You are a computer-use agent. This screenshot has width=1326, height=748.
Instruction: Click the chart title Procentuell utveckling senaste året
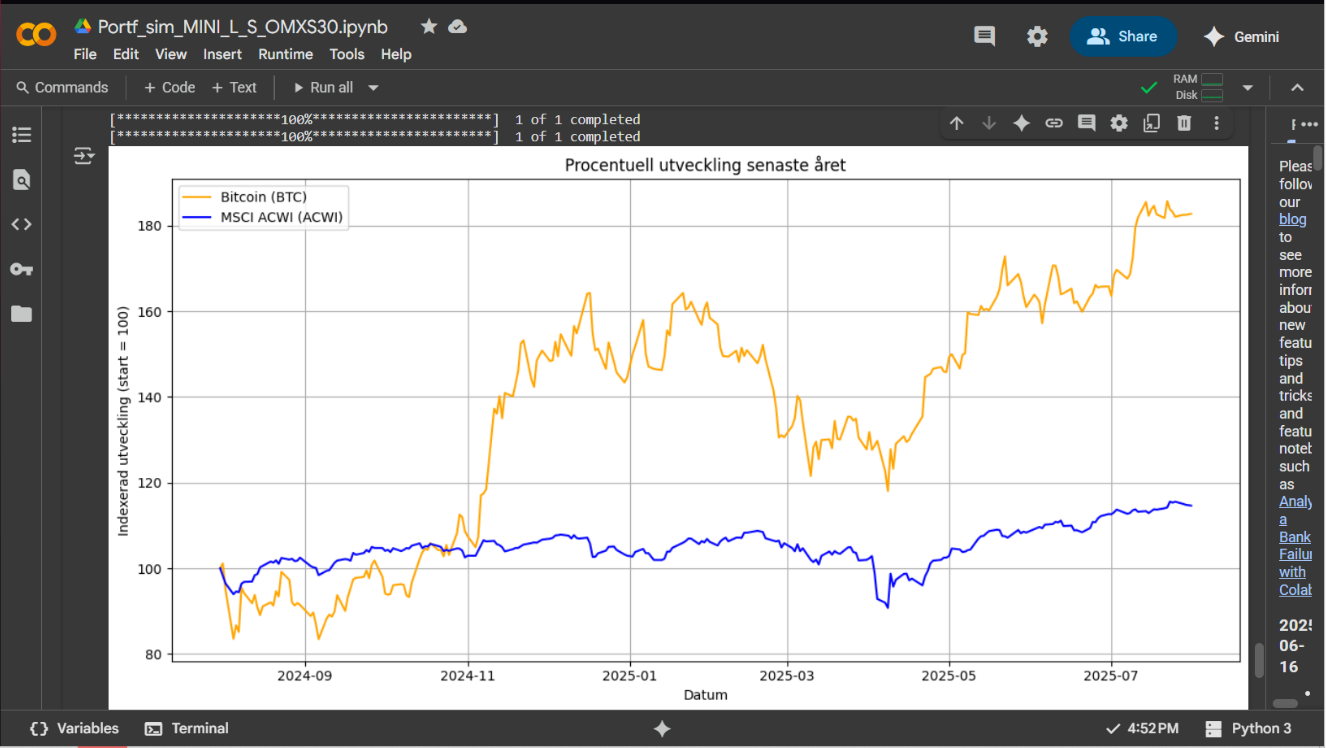click(705, 165)
